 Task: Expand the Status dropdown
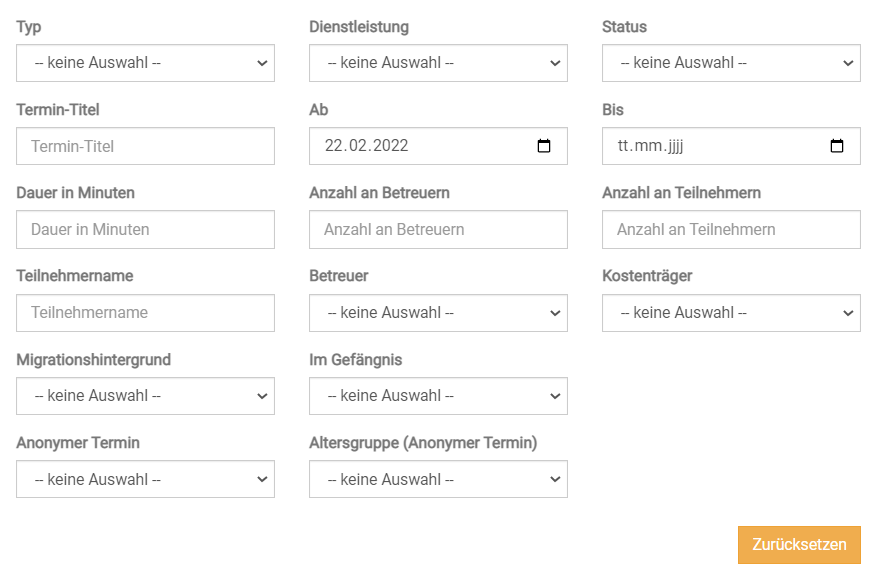tap(731, 63)
